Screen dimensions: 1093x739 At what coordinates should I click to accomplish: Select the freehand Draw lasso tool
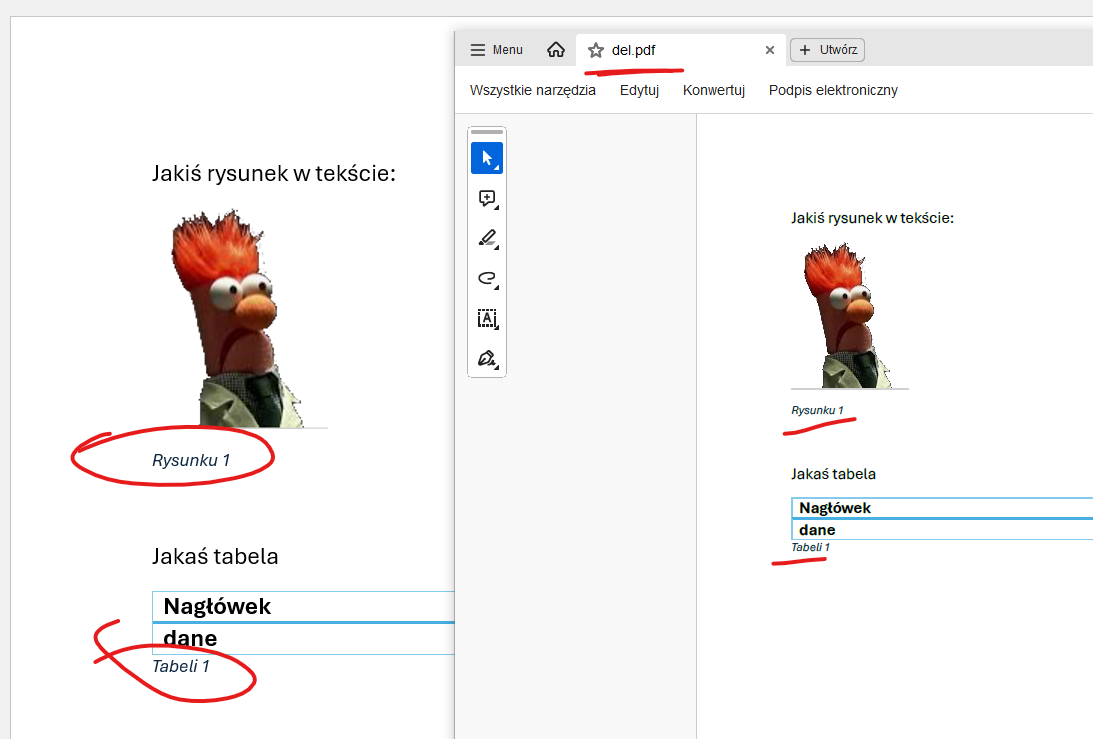487,279
